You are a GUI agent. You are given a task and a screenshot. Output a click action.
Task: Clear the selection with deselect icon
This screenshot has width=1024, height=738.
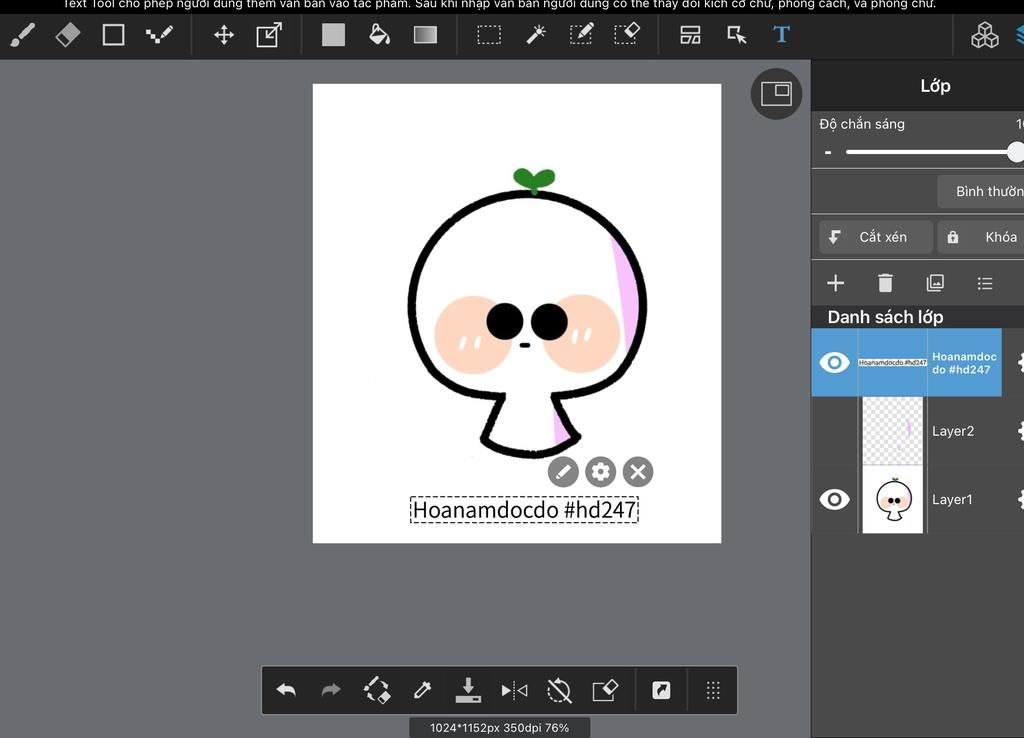coord(560,690)
